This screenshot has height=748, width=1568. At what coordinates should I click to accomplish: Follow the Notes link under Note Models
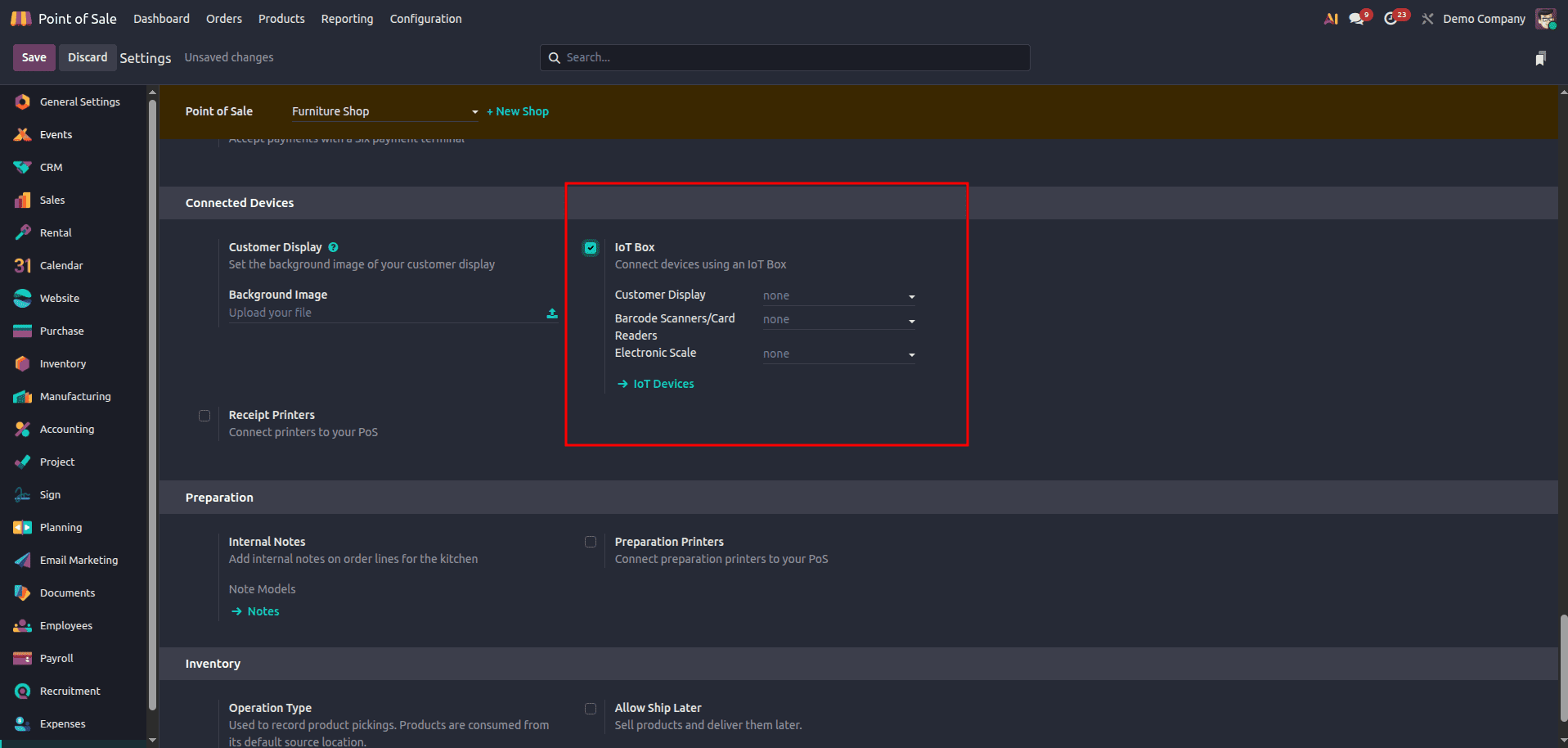pyautogui.click(x=255, y=611)
